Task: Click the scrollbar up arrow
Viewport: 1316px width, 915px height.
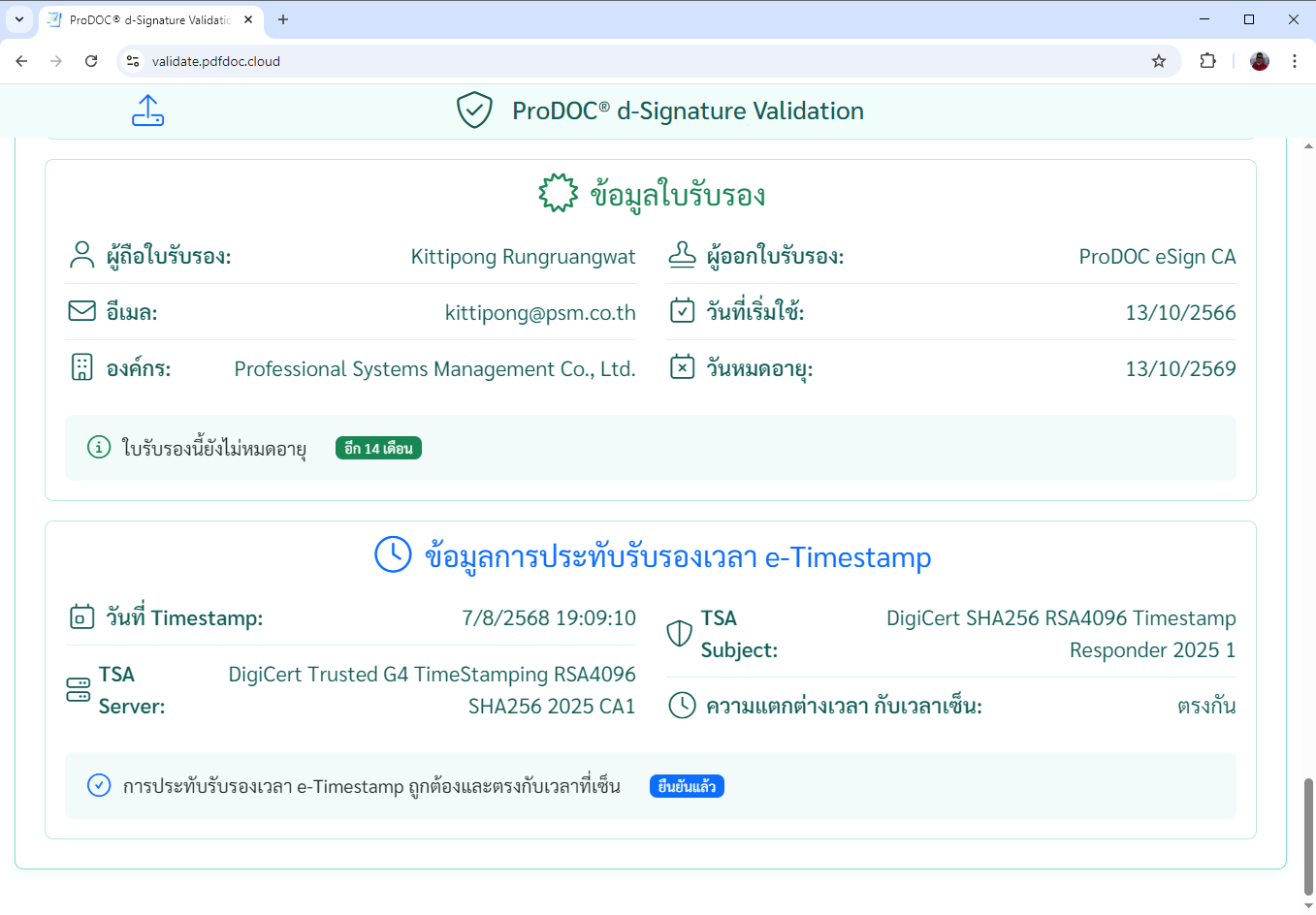Action: [x=1308, y=146]
